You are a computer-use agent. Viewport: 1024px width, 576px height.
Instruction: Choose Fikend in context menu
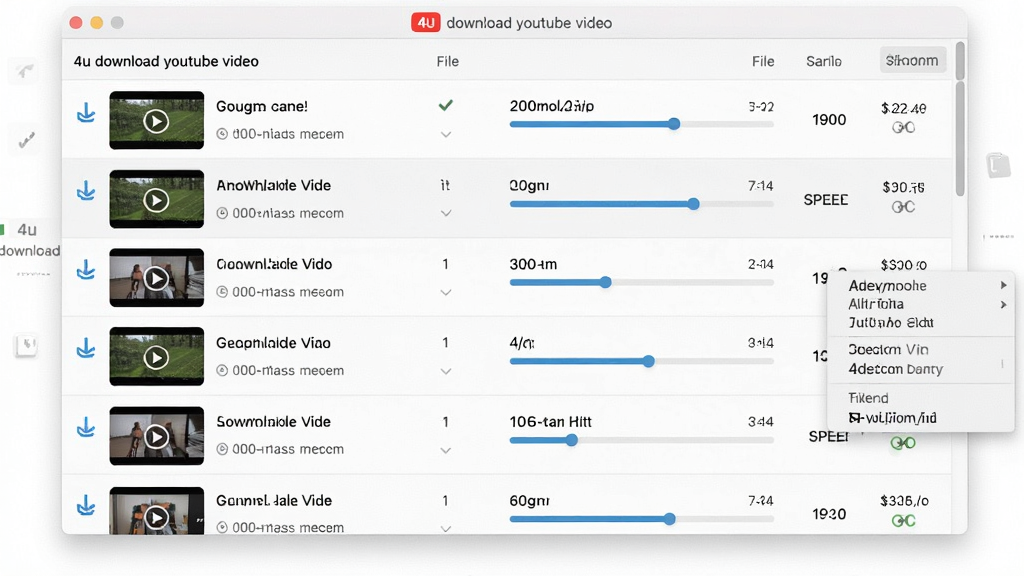click(921, 398)
